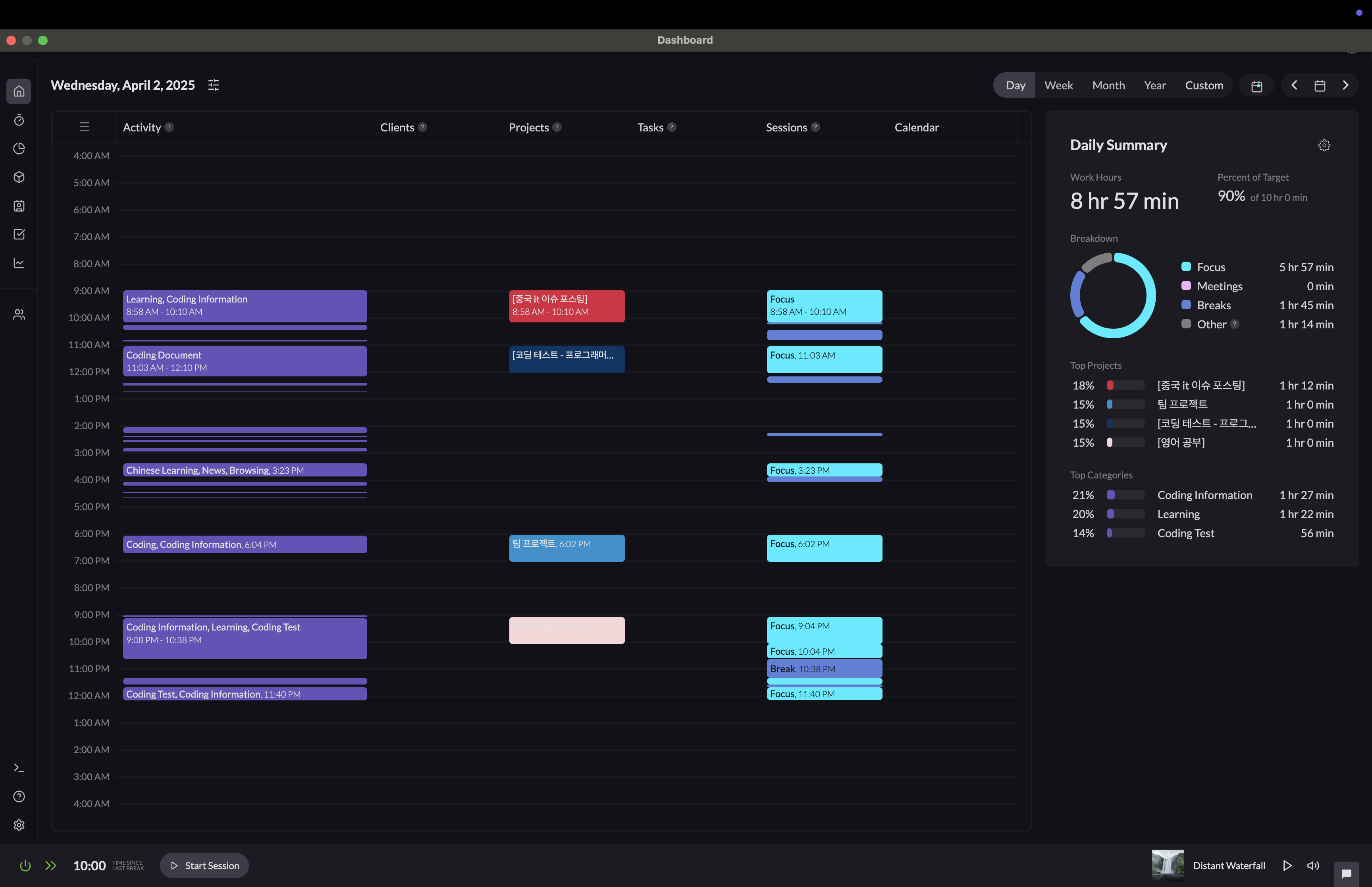Go to the previous day chevron
1372x887 pixels.
pyautogui.click(x=1294, y=85)
